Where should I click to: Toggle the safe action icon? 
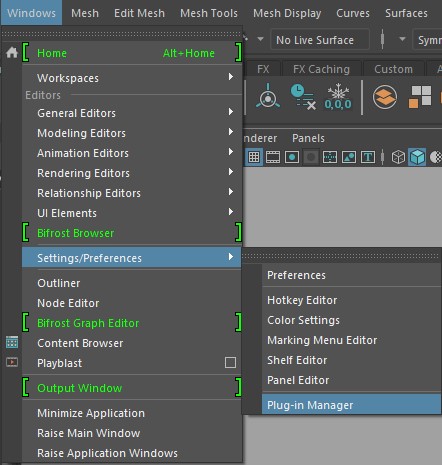[349, 157]
